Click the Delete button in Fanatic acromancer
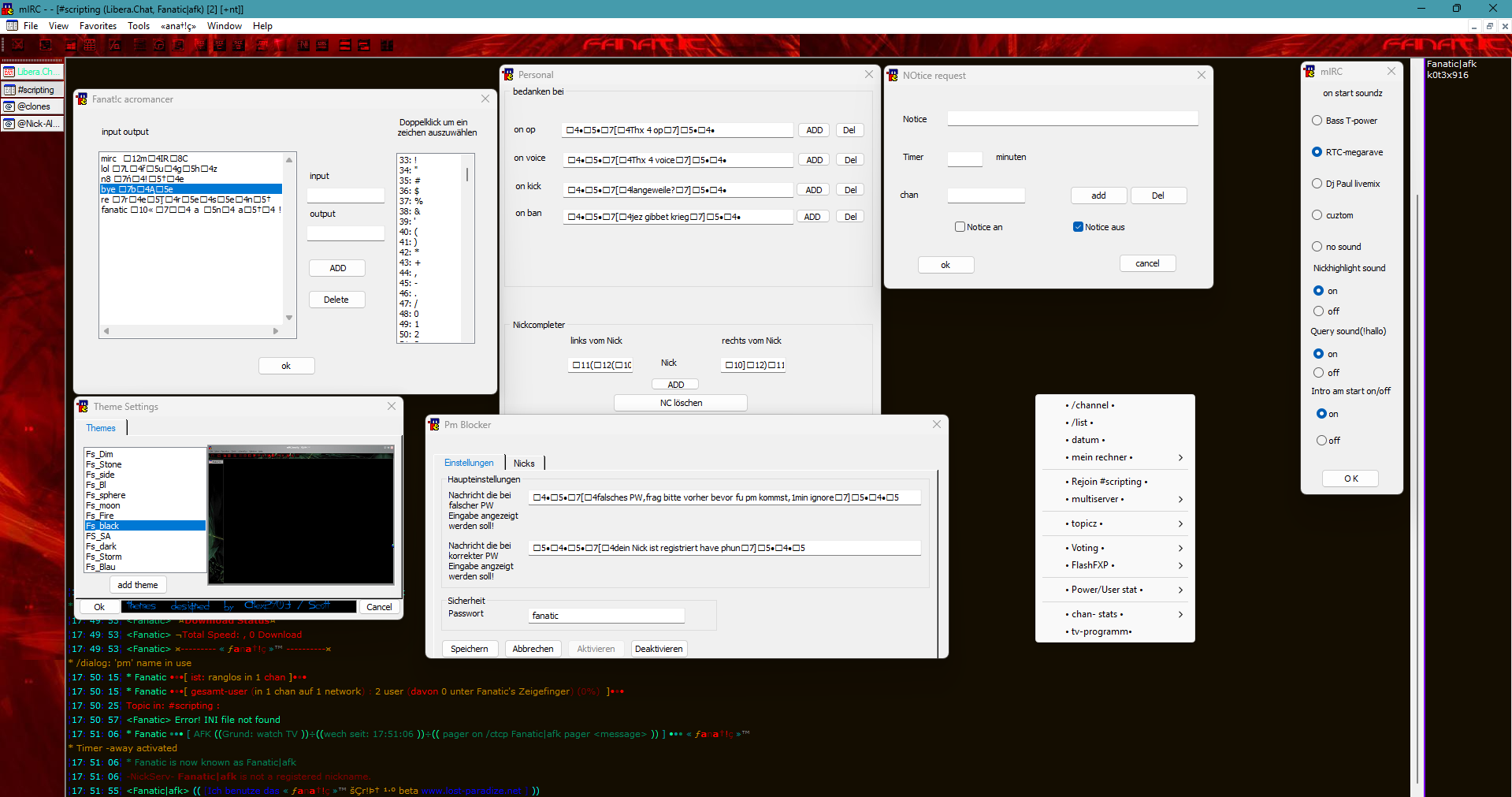This screenshot has height=797, width=1512. coord(336,300)
